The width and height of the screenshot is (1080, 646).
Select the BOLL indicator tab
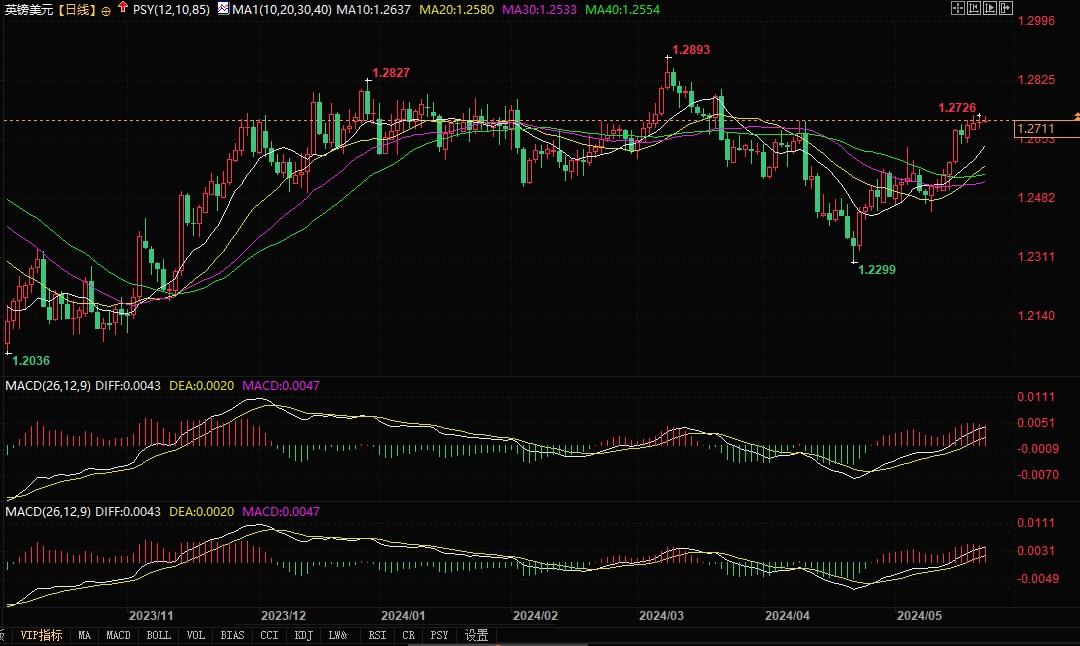158,635
